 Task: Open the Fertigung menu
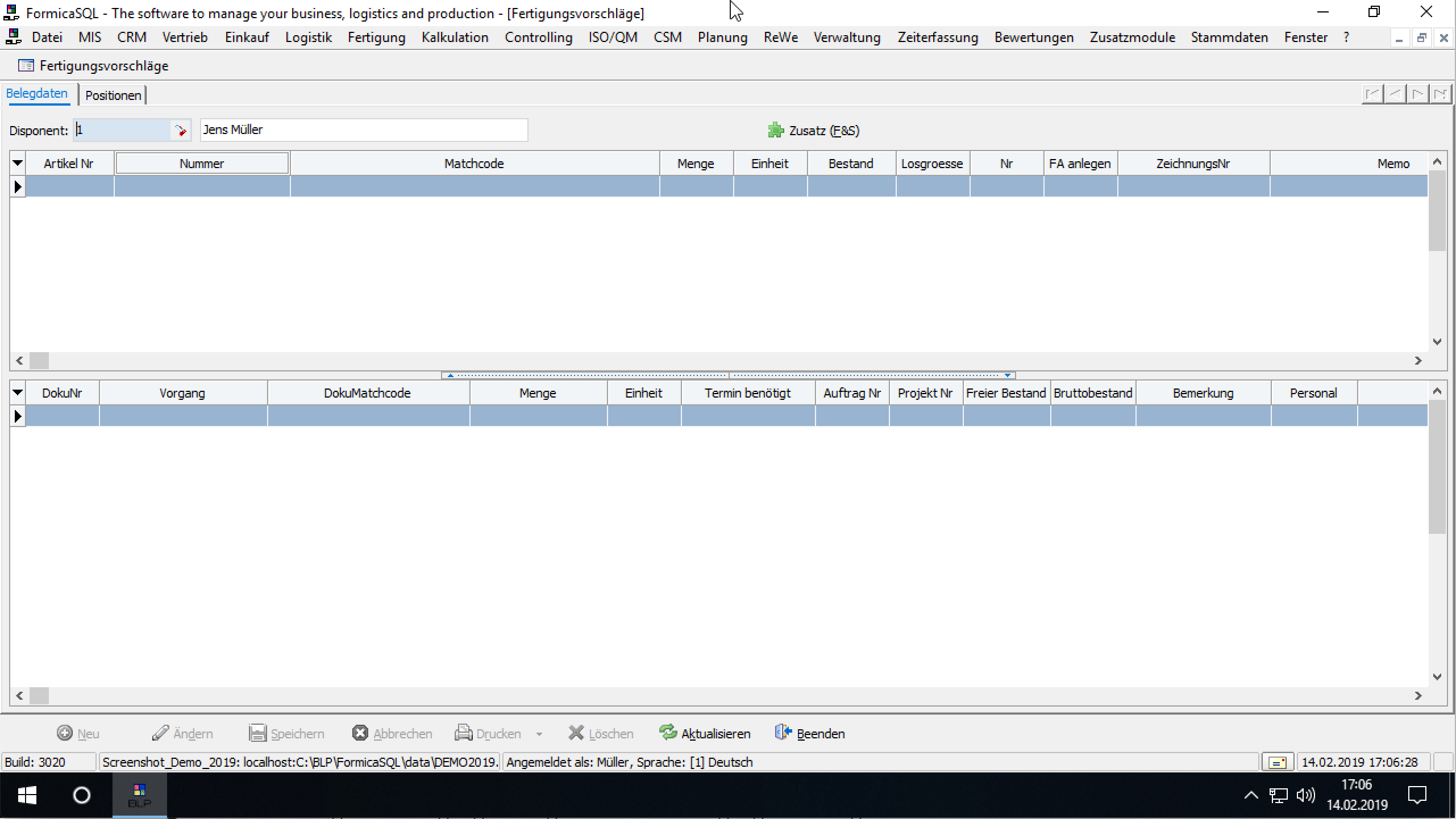pos(376,37)
